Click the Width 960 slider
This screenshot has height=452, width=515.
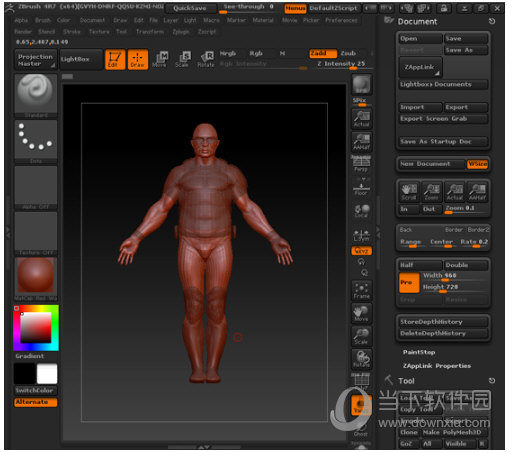click(x=455, y=277)
